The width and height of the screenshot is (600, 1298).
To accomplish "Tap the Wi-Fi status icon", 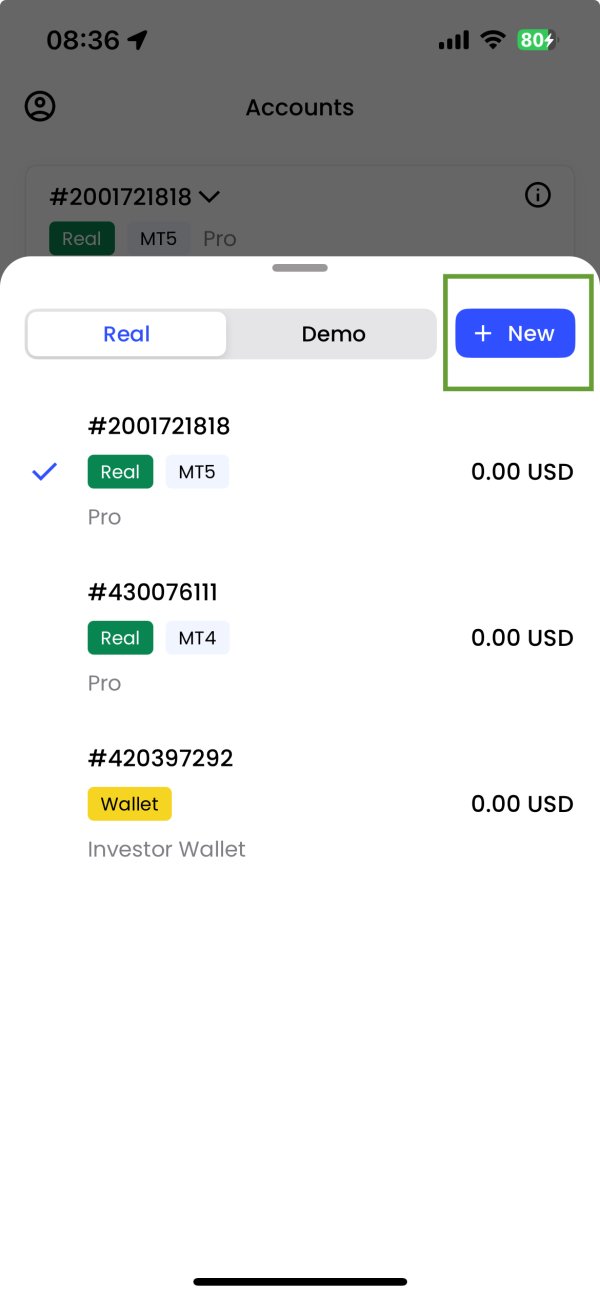I will tap(492, 41).
